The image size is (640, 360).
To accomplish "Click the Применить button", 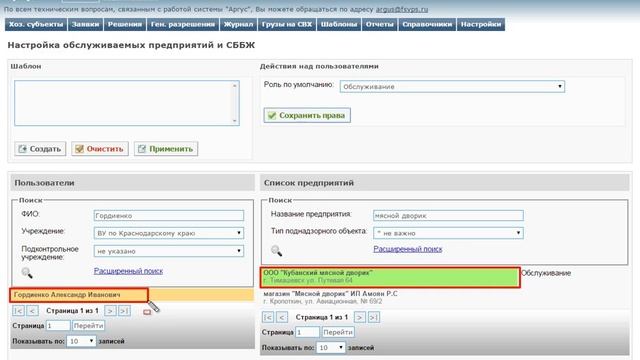I will pyautogui.click(x=166, y=149).
